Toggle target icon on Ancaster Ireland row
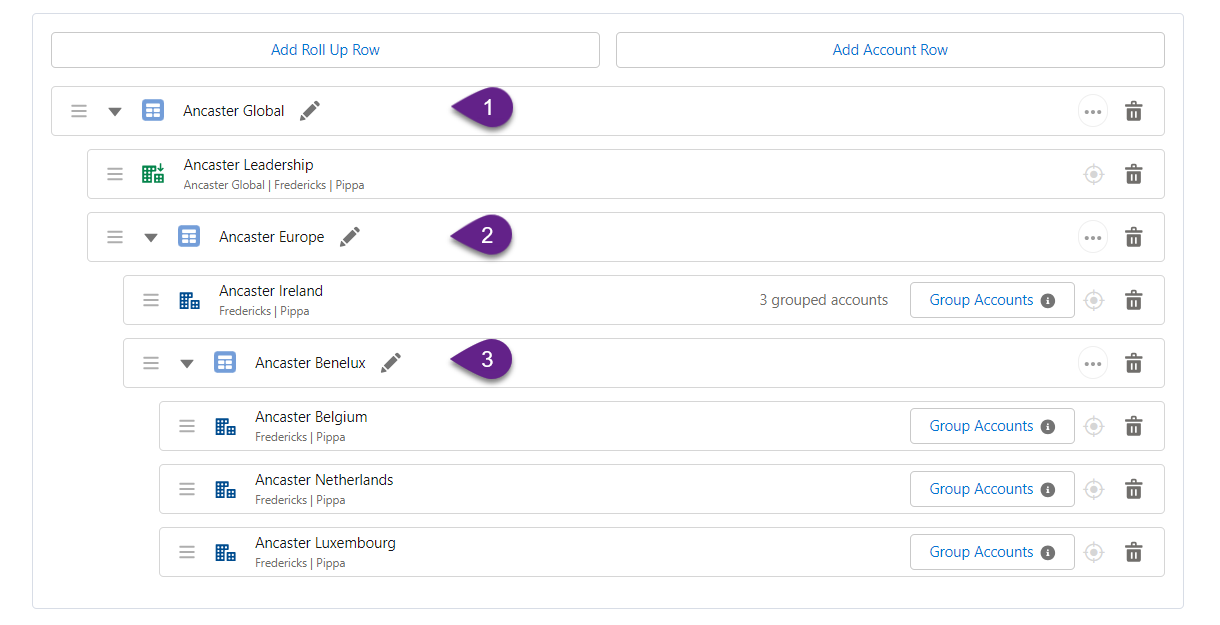 tap(1094, 300)
